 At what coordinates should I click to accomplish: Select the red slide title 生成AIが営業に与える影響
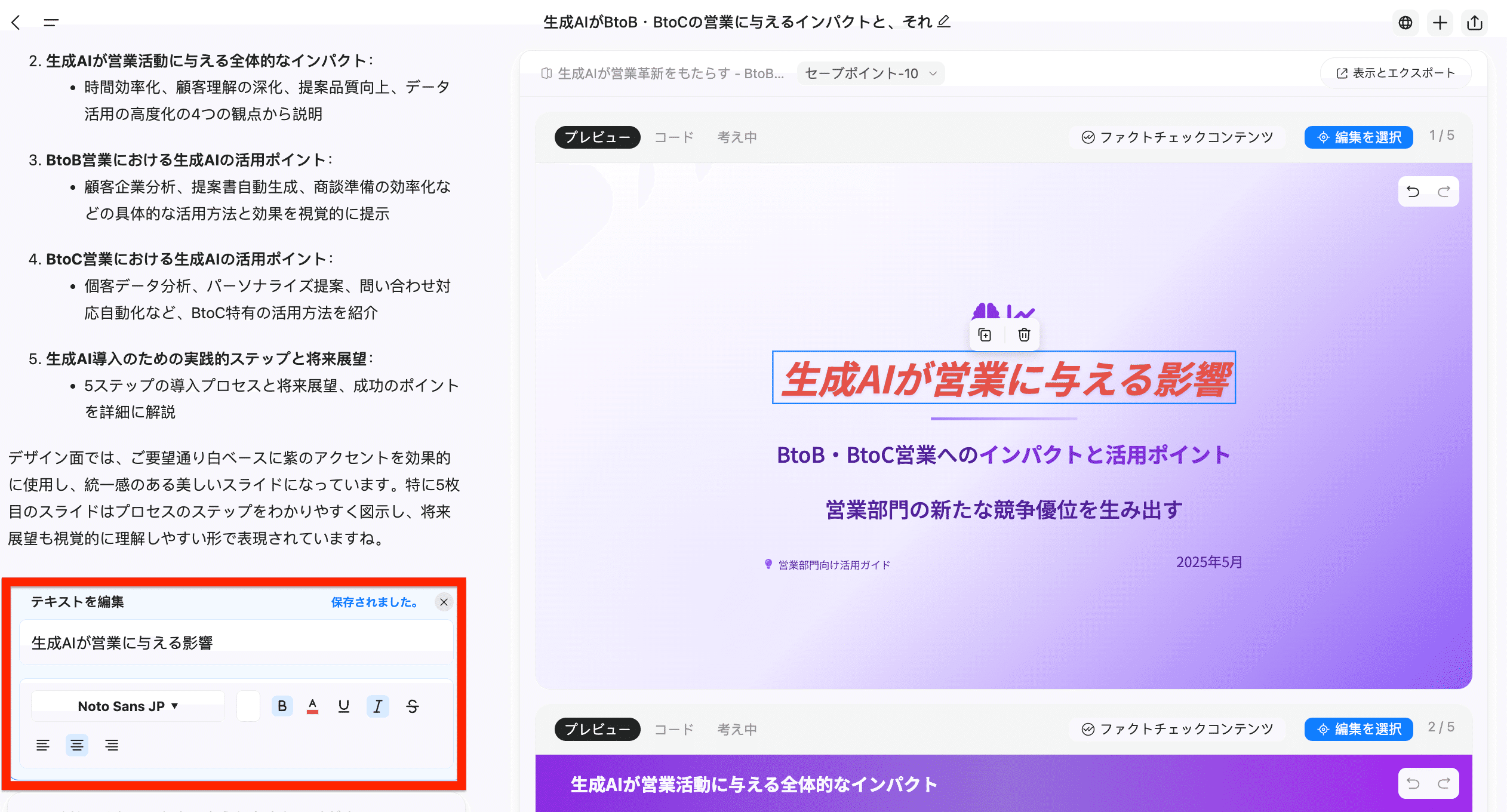[1004, 377]
